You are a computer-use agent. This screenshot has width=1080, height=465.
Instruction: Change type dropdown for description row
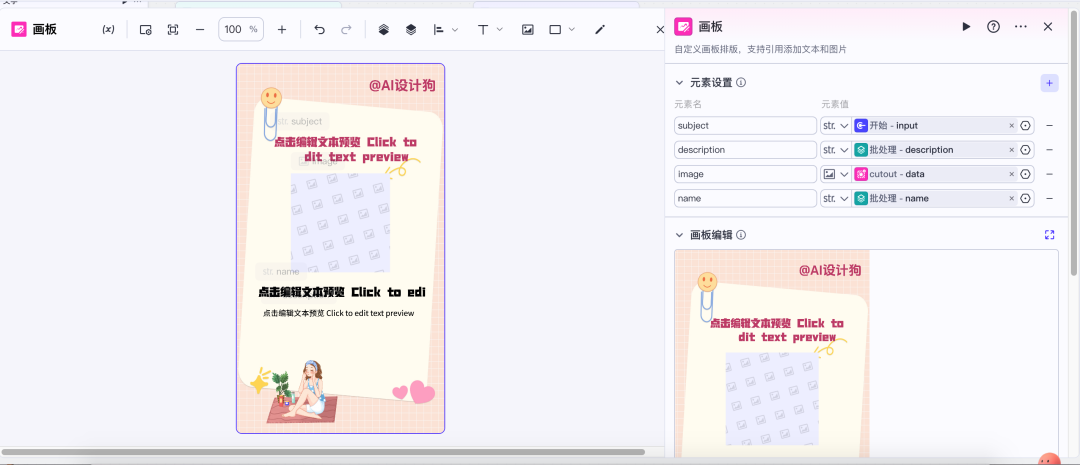click(836, 150)
